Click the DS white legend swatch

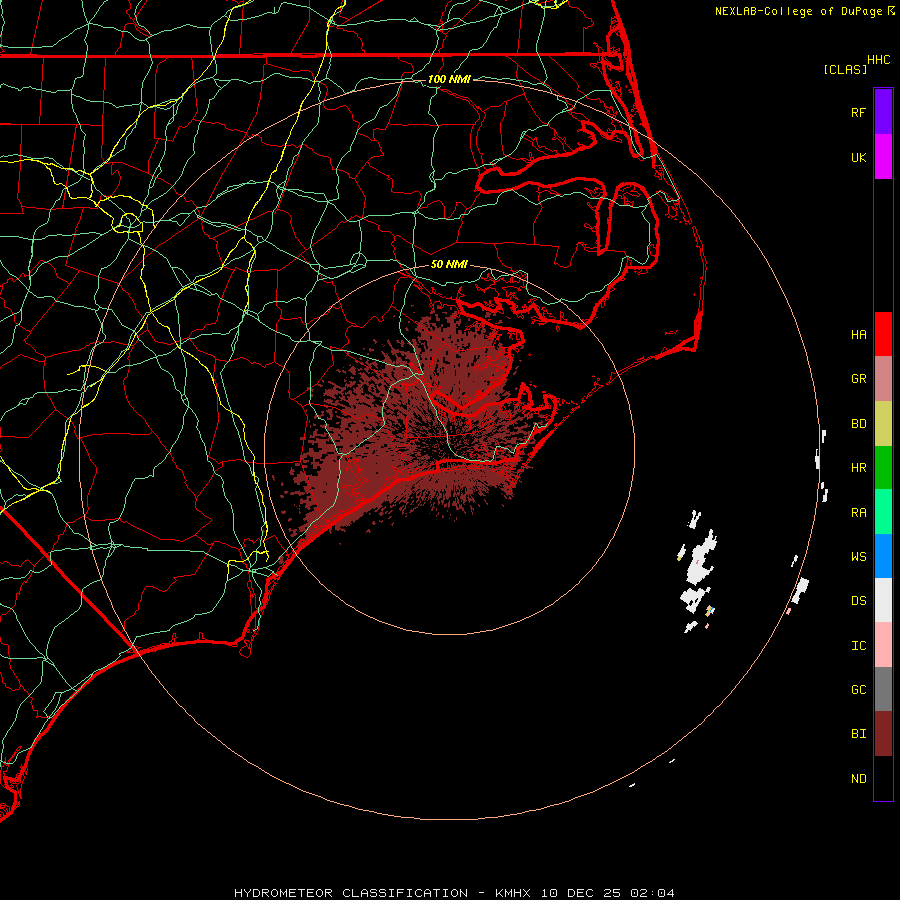(x=883, y=600)
